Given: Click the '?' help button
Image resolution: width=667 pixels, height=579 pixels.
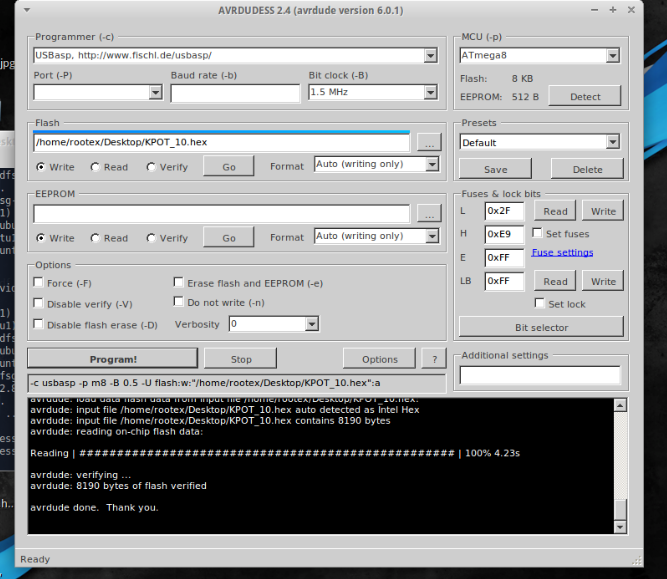Looking at the screenshot, I should pyautogui.click(x=433, y=359).
